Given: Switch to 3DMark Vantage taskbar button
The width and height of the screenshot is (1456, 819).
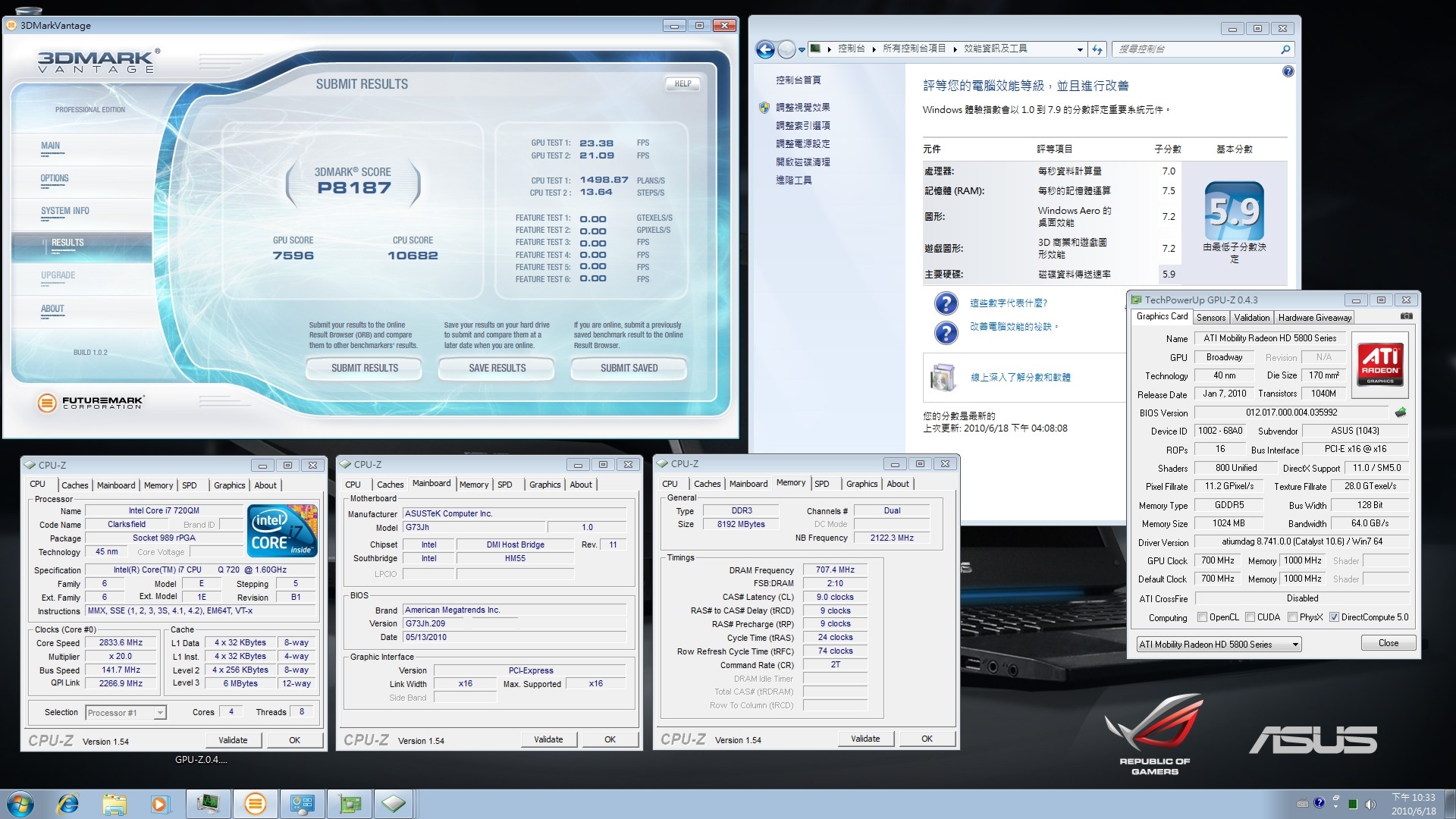Looking at the screenshot, I should [255, 804].
